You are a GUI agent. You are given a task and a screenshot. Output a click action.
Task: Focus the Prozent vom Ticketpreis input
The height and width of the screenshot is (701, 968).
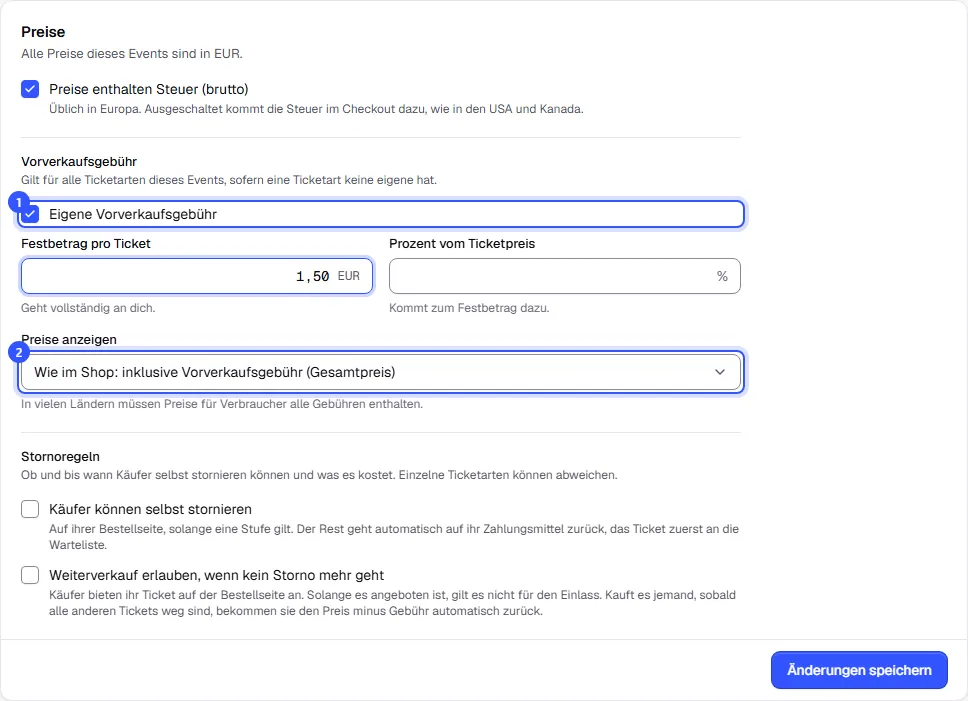click(565, 276)
